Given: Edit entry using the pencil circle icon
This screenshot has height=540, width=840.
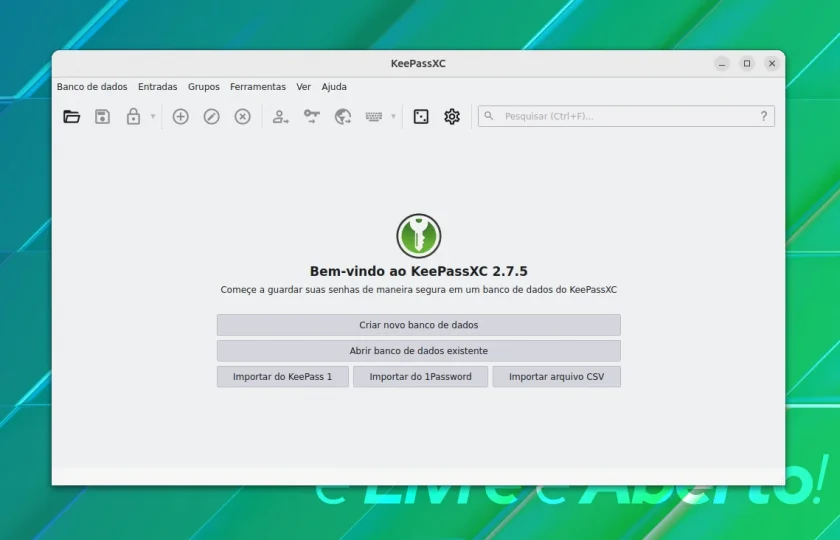Looking at the screenshot, I should [212, 116].
